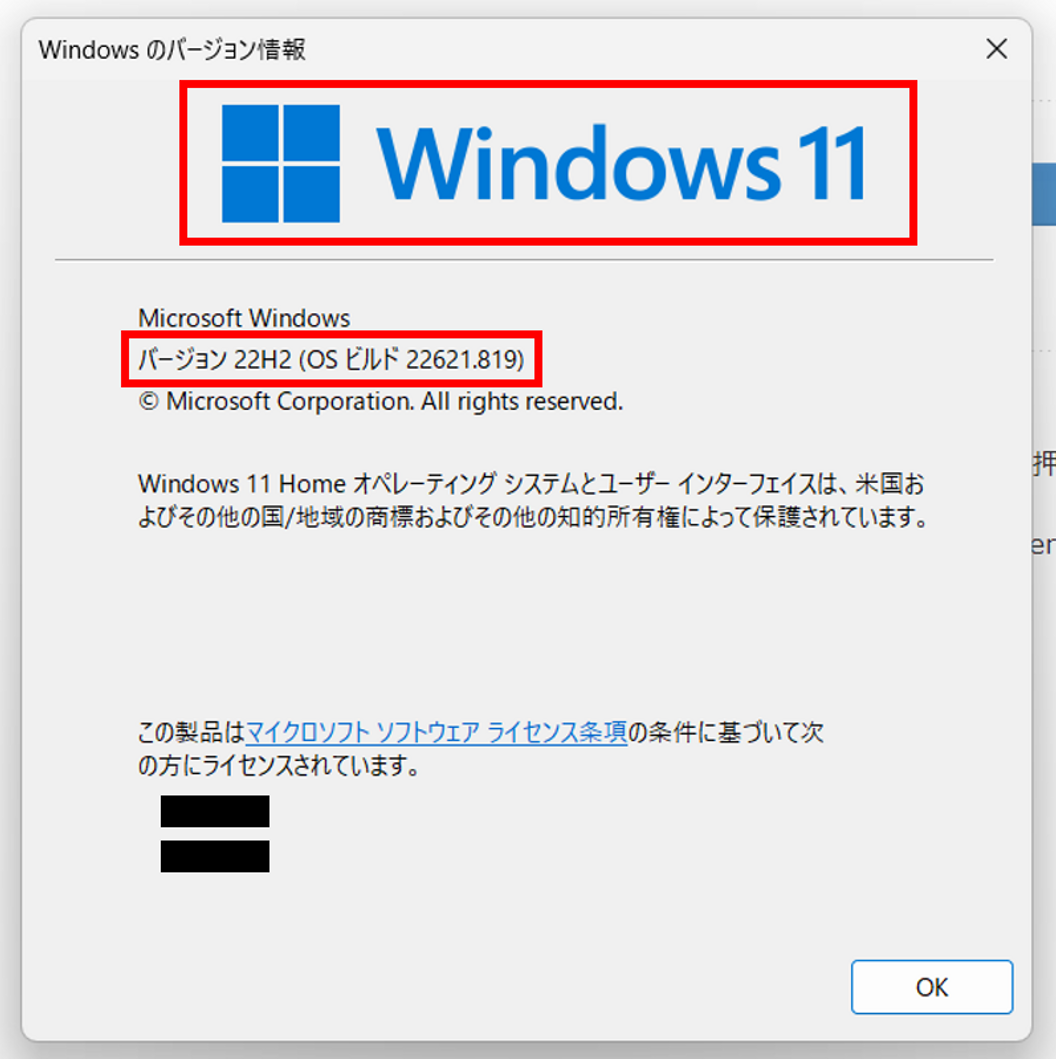Click the この製品は license sentence text
Viewport: 1056px width, 1059px height.
pyautogui.click(x=481, y=732)
